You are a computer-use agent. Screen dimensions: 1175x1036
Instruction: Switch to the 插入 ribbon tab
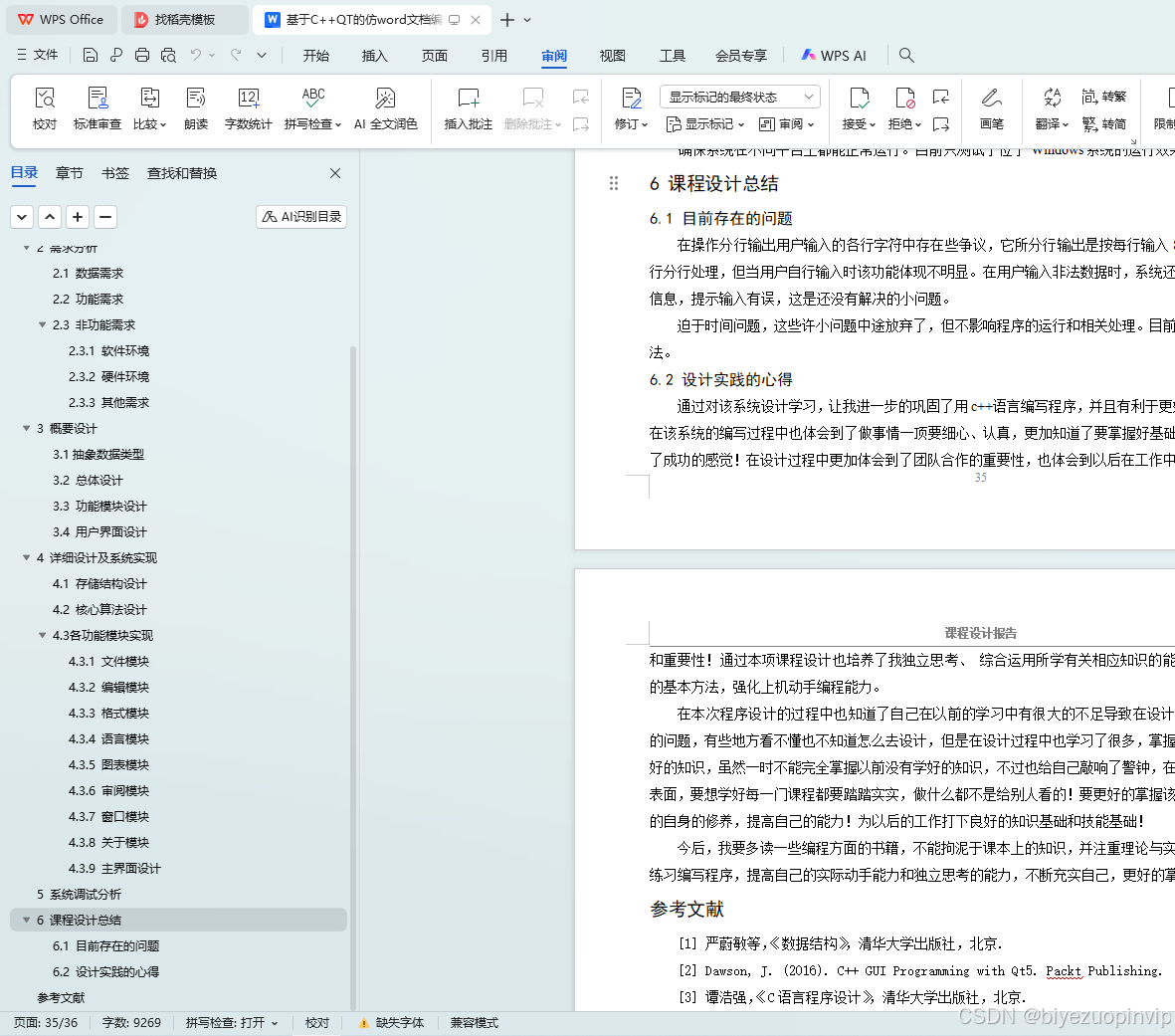375,56
